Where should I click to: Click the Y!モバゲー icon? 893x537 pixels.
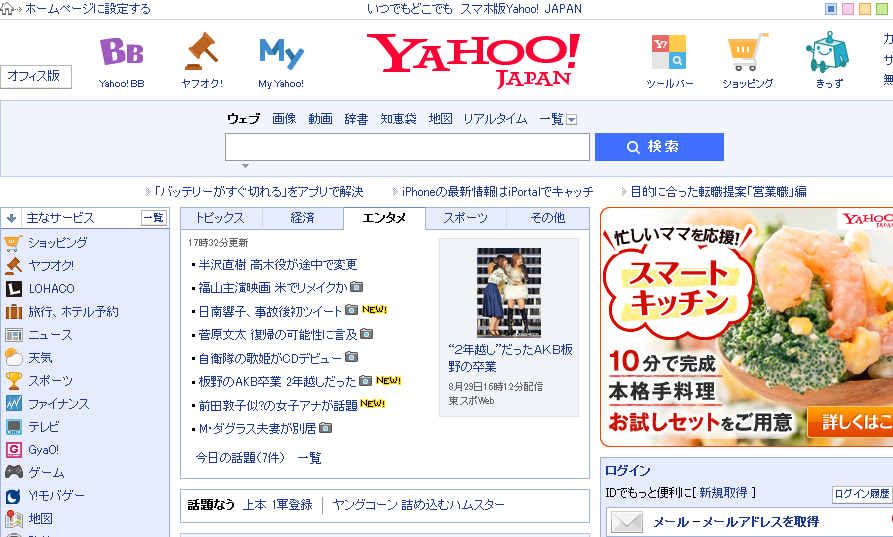(13, 496)
